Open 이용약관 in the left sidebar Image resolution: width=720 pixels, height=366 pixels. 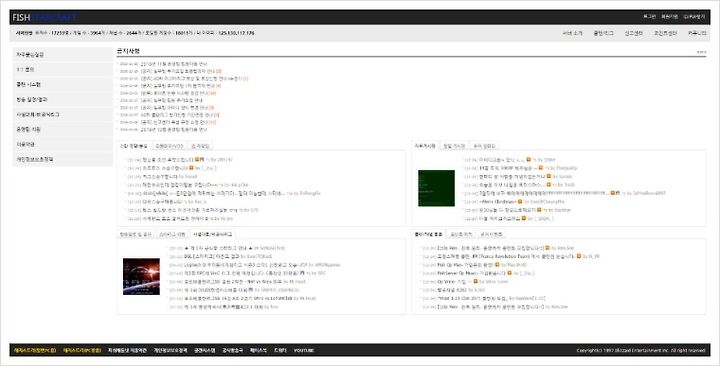coord(62,144)
